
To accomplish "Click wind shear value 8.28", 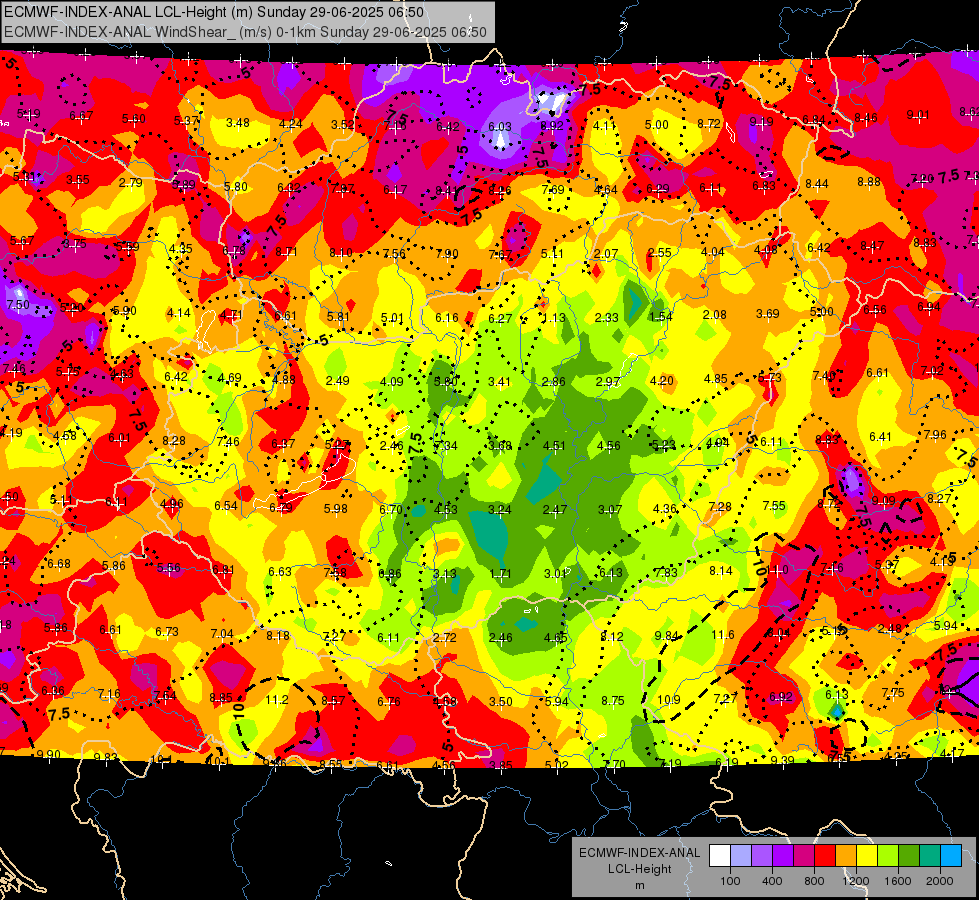I will point(174,440).
